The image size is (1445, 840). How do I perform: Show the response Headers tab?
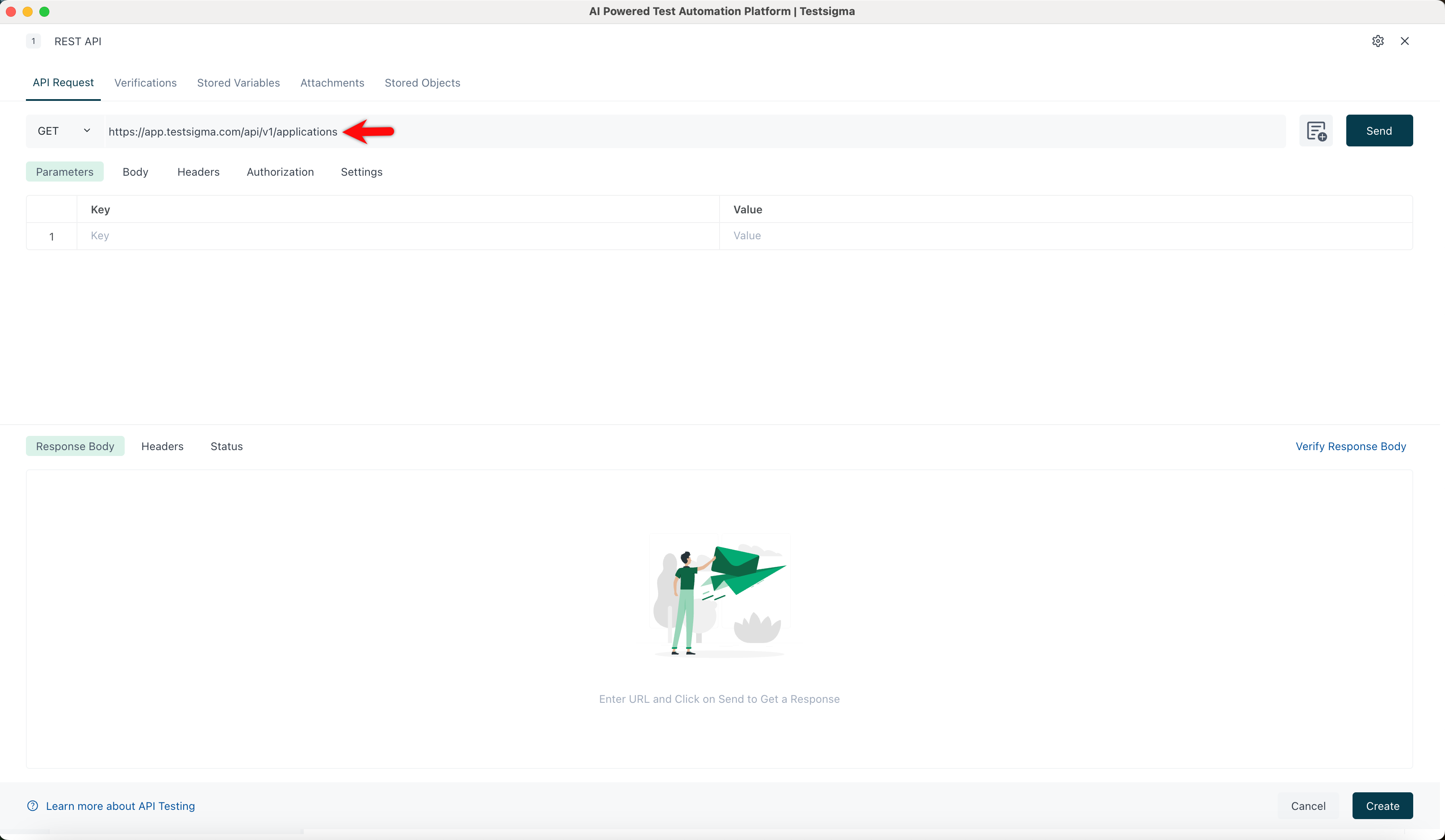(x=162, y=446)
